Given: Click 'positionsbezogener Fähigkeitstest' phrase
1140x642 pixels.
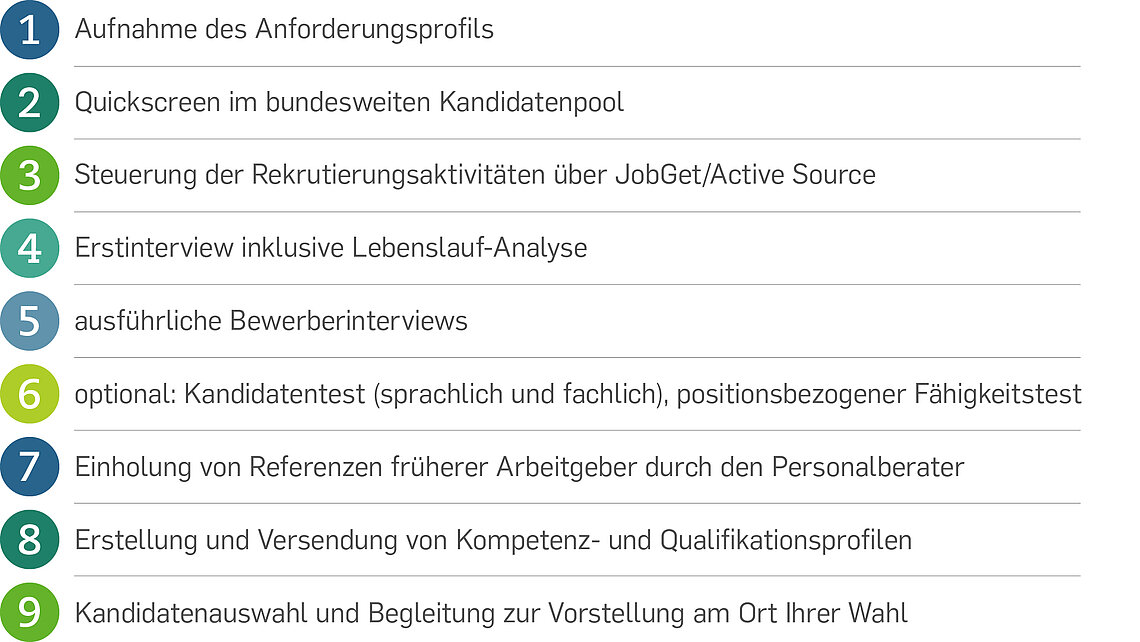Looking at the screenshot, I should (879, 394).
